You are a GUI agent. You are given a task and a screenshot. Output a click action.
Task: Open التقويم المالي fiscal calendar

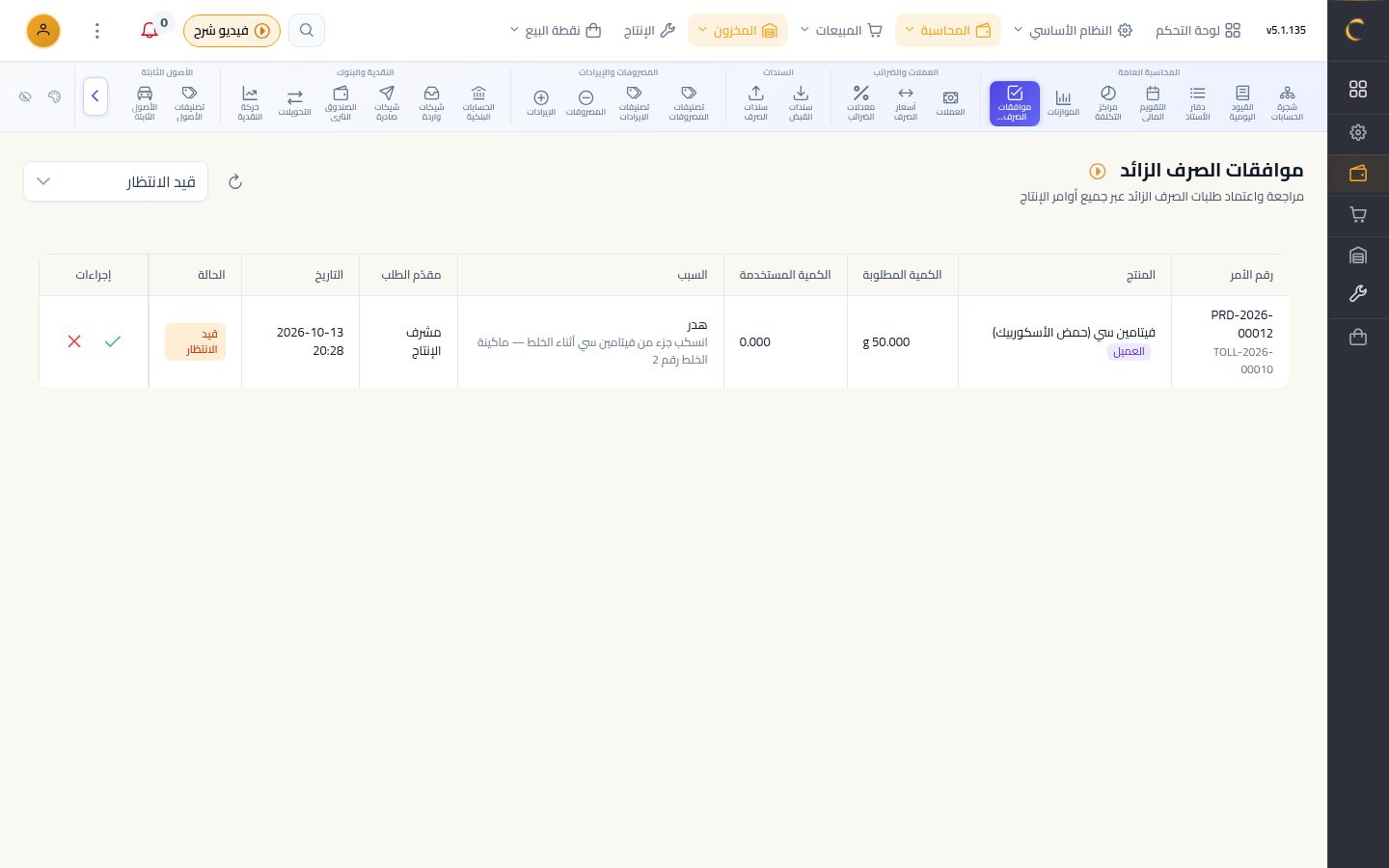1153,103
